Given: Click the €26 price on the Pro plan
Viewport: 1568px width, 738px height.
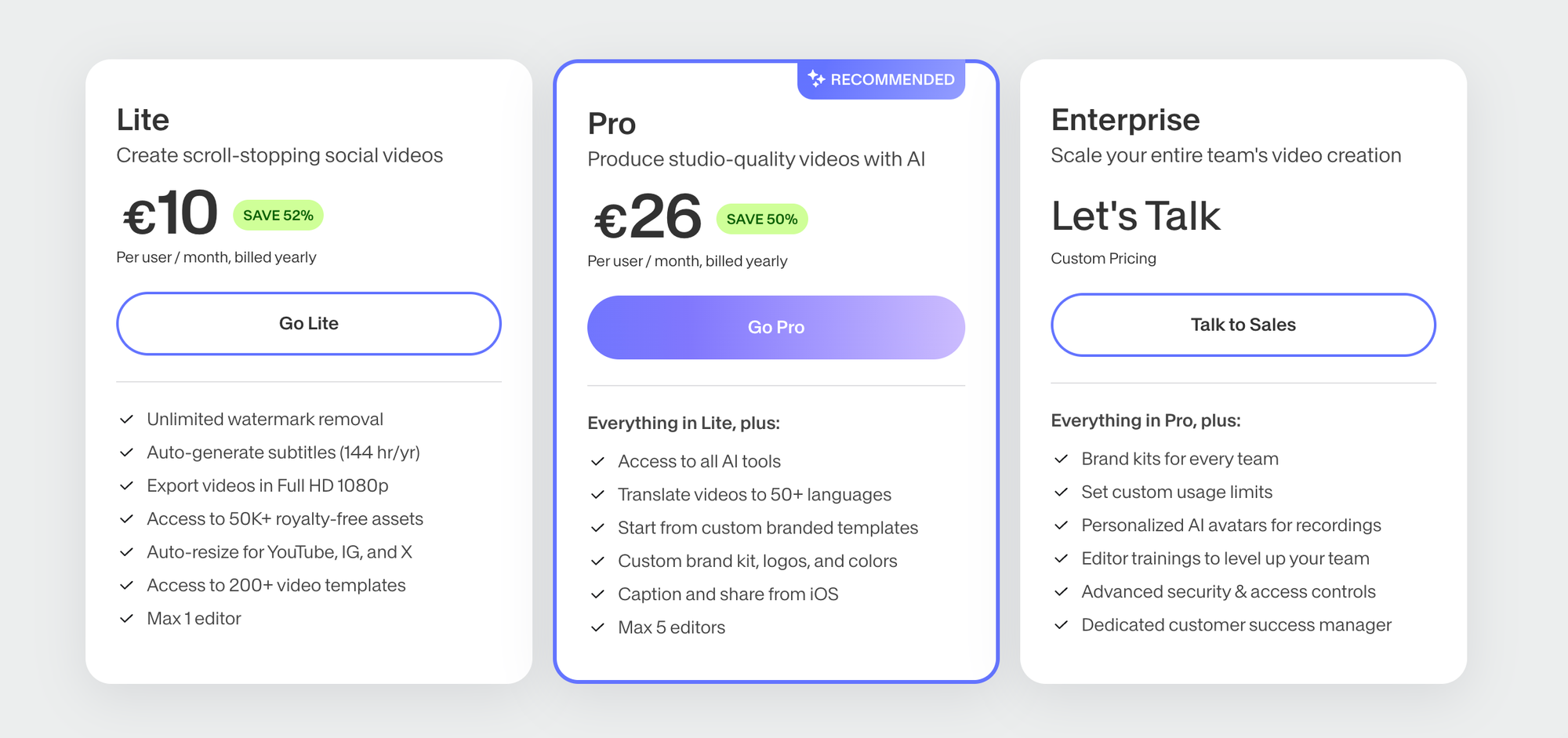Looking at the screenshot, I should (x=644, y=217).
